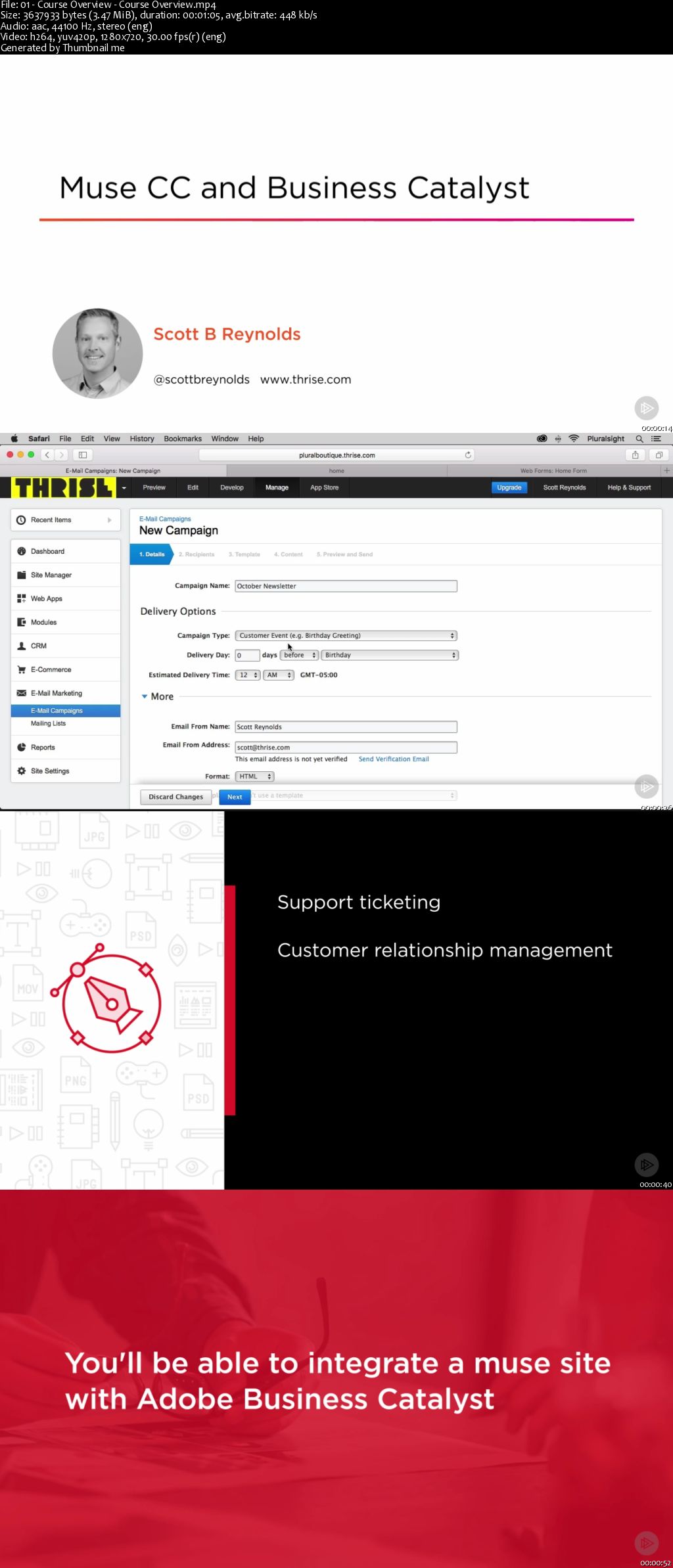Open Web Apps in the sidebar

point(66,598)
